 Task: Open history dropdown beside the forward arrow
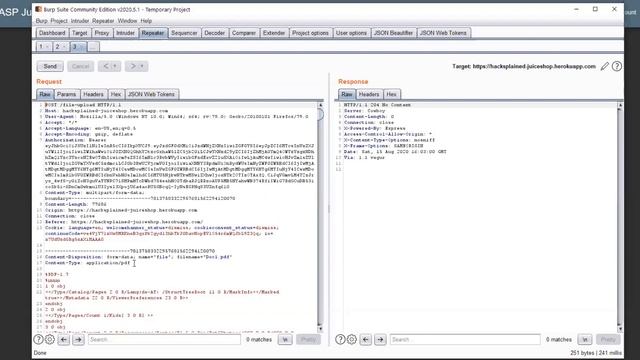[x=142, y=66]
